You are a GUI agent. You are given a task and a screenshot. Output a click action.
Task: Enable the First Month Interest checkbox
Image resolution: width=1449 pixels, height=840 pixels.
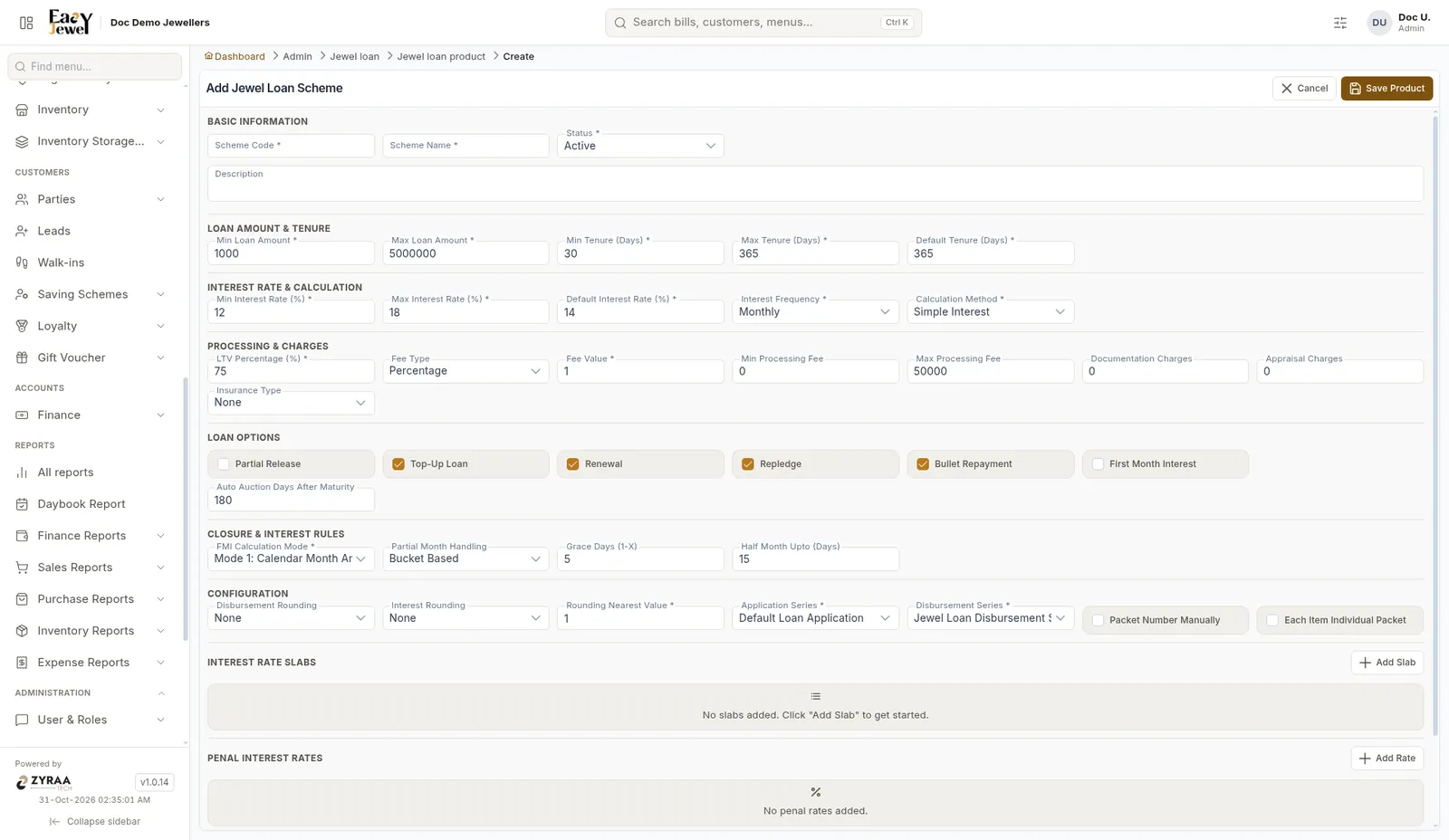tap(1098, 464)
